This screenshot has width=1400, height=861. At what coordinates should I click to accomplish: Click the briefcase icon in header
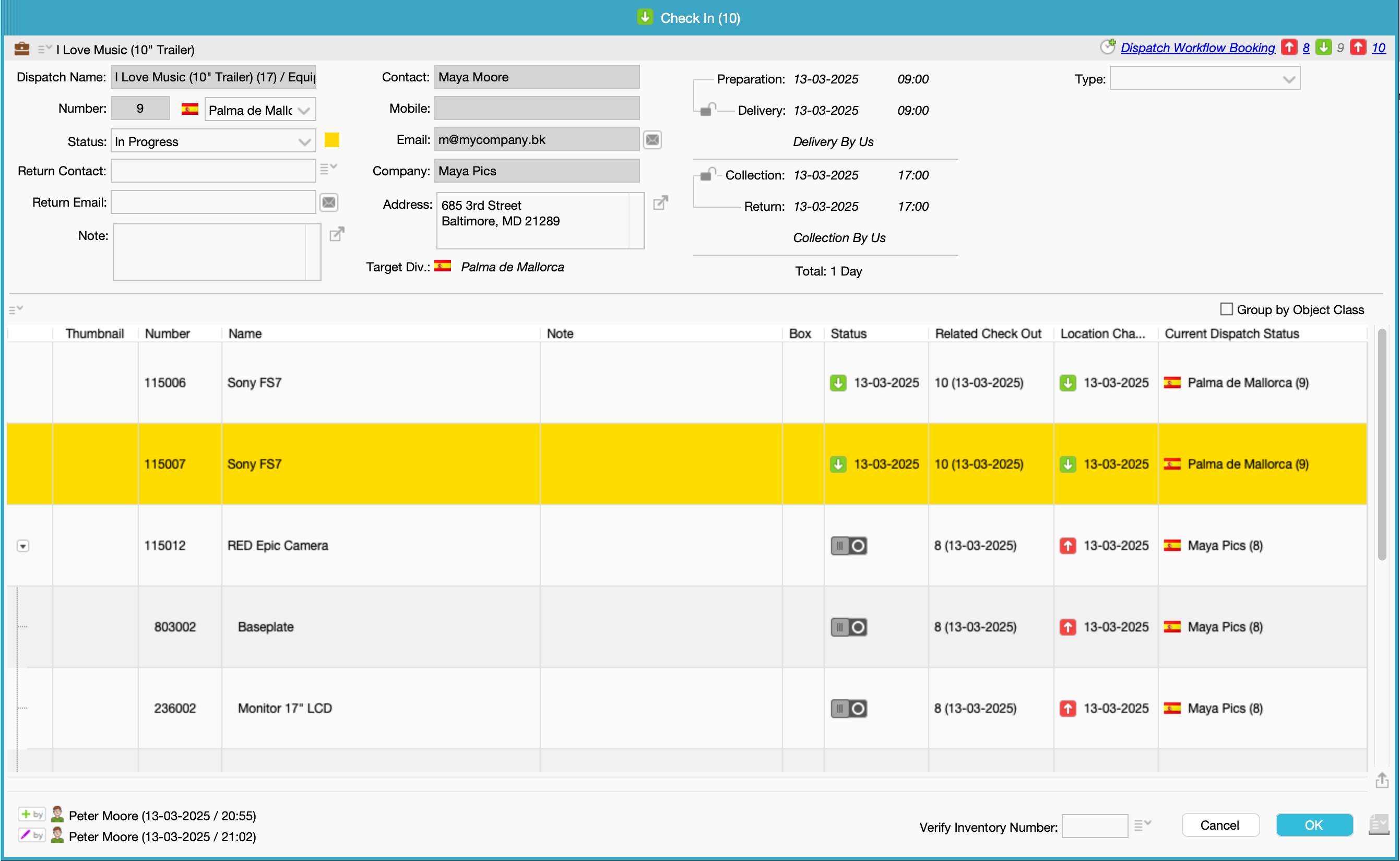pyautogui.click(x=21, y=49)
